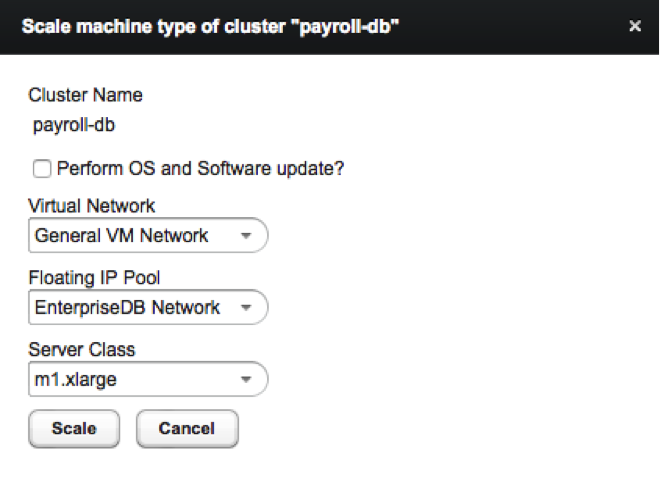The width and height of the screenshot is (660, 479).
Task: Click the arrow beside EnterpriseDB Network
Action: (245, 308)
